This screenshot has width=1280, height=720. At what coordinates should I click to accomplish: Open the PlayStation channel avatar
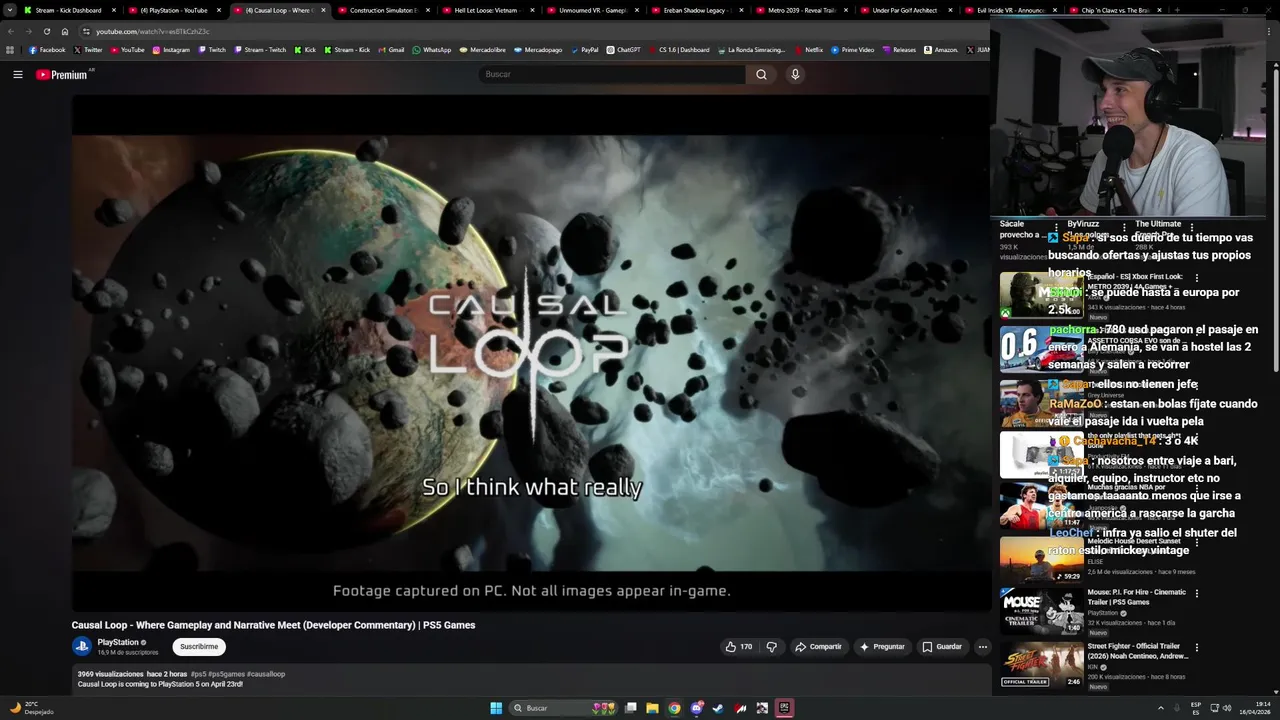tap(82, 647)
